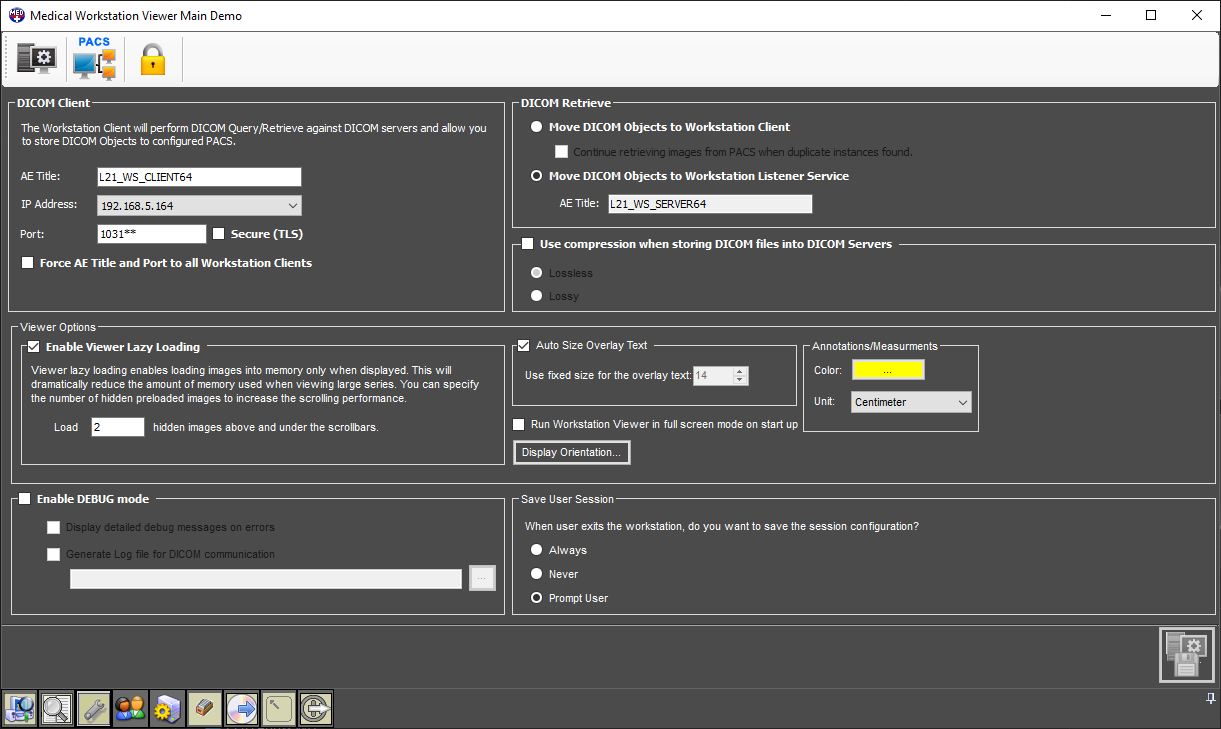Select the Always save session radio button

[537, 550]
